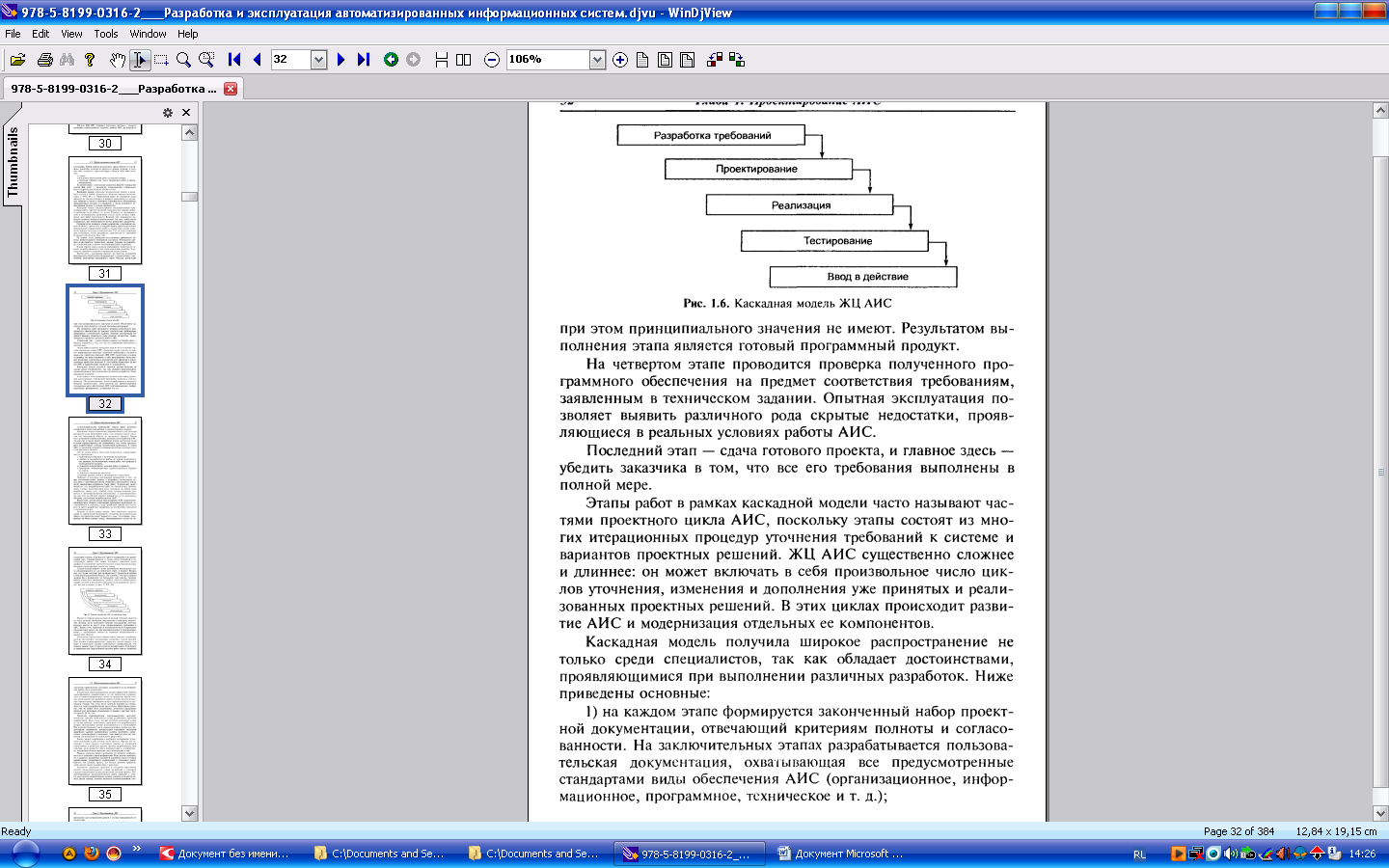The width and height of the screenshot is (1389, 868).
Task: Click the WinDjView taskbar button
Action: point(688,854)
